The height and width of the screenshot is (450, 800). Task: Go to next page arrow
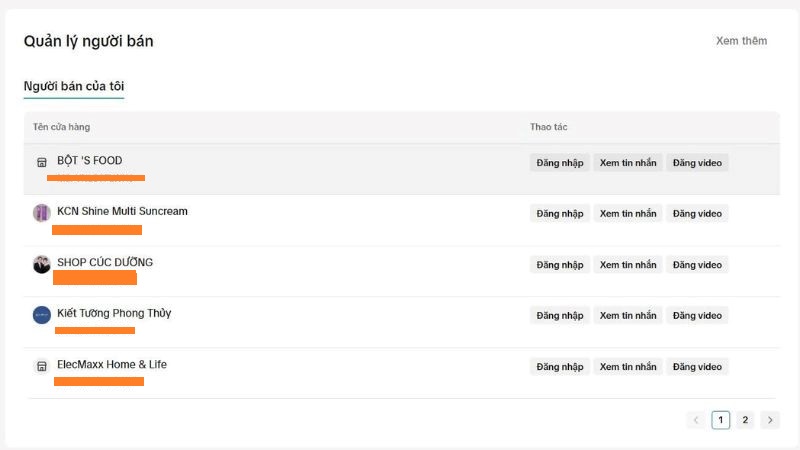tap(769, 420)
